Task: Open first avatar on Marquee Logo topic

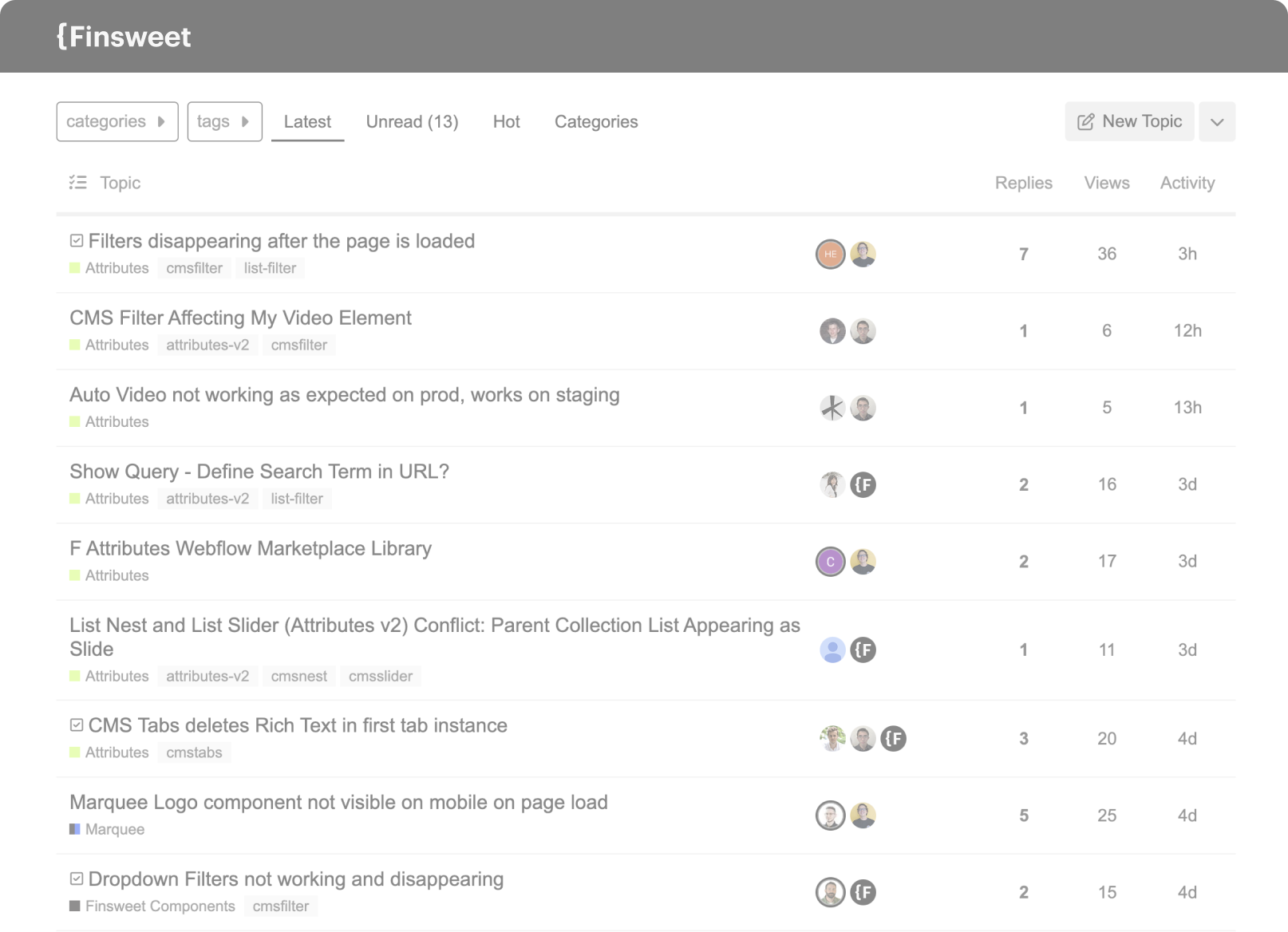Action: click(830, 815)
